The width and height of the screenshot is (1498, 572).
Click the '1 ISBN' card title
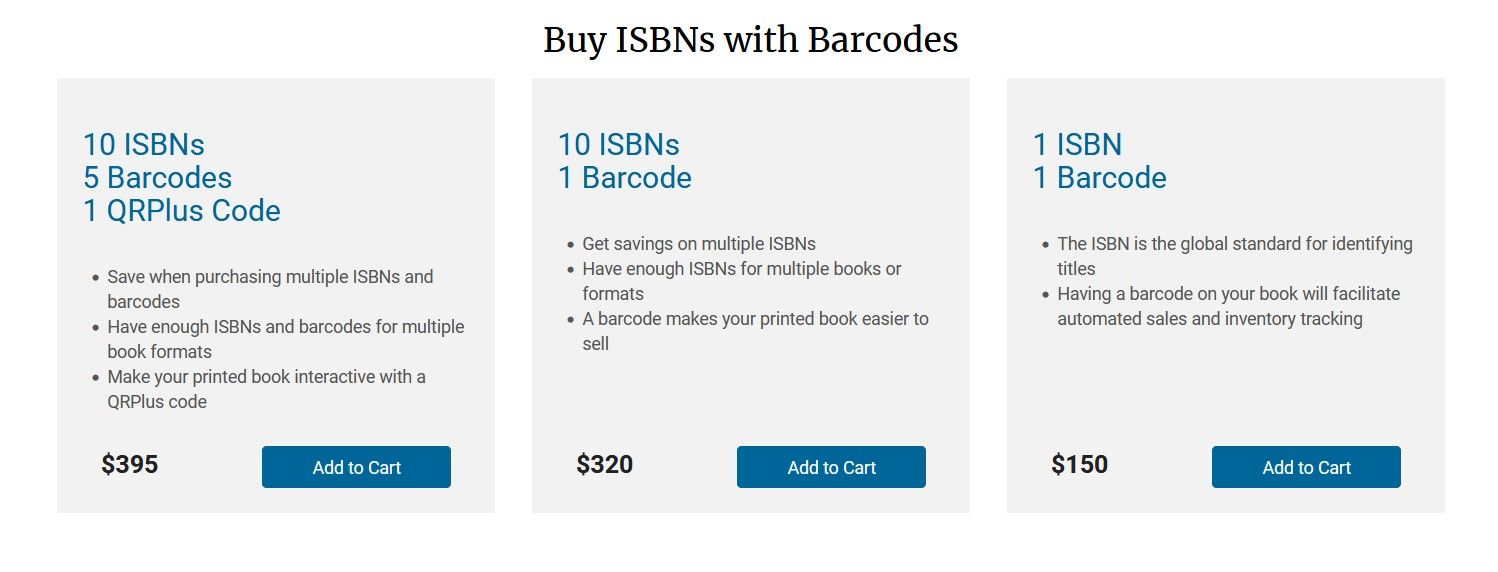pyautogui.click(x=1077, y=145)
